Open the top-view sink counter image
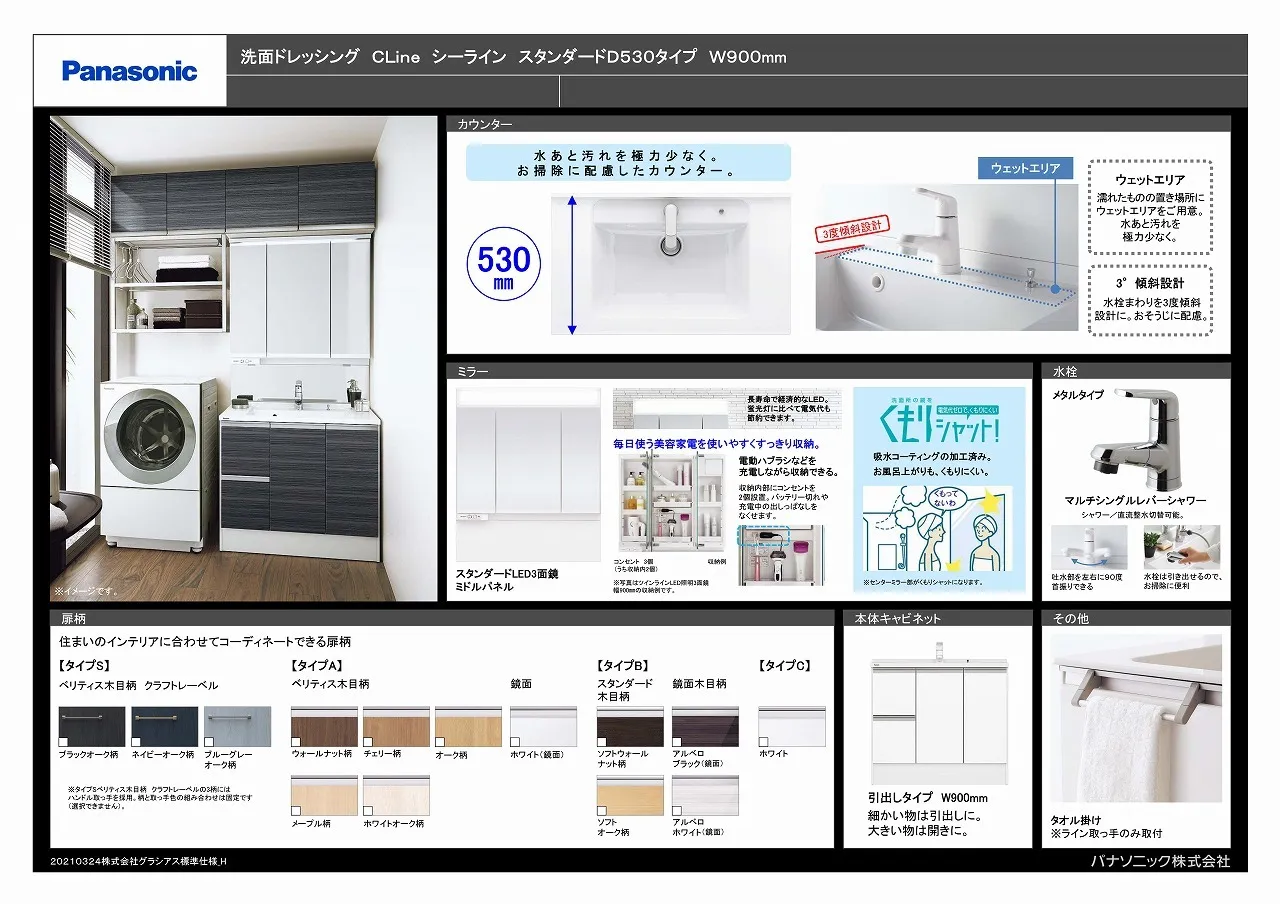This screenshot has width=1280, height=904. (671, 264)
